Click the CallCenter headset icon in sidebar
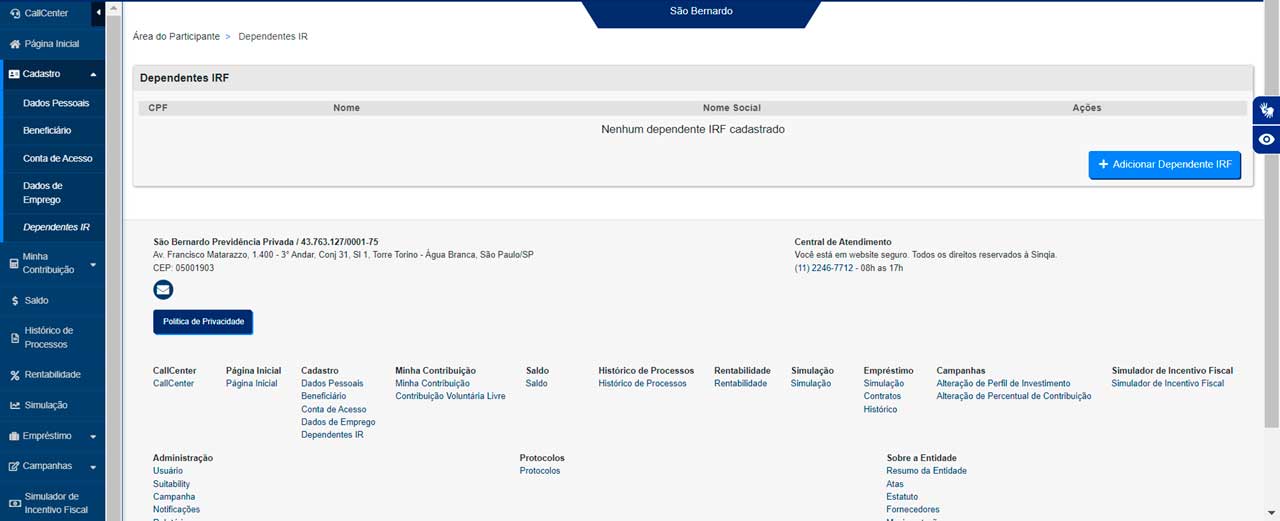Viewport: 1280px width, 521px height. pyautogui.click(x=15, y=13)
